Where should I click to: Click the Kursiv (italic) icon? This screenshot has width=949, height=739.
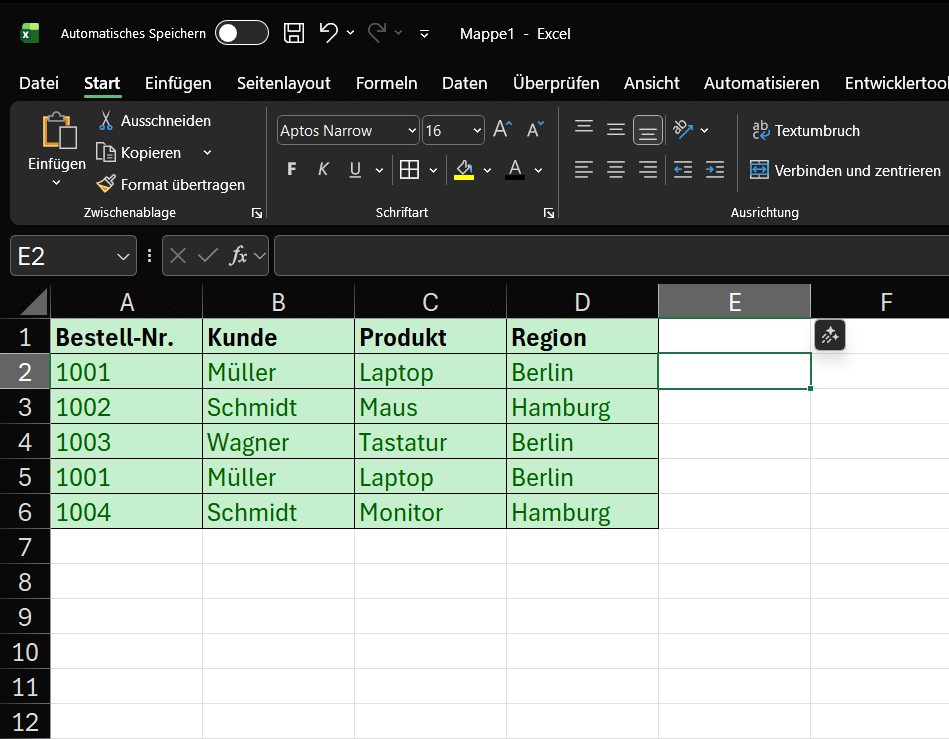(322, 169)
